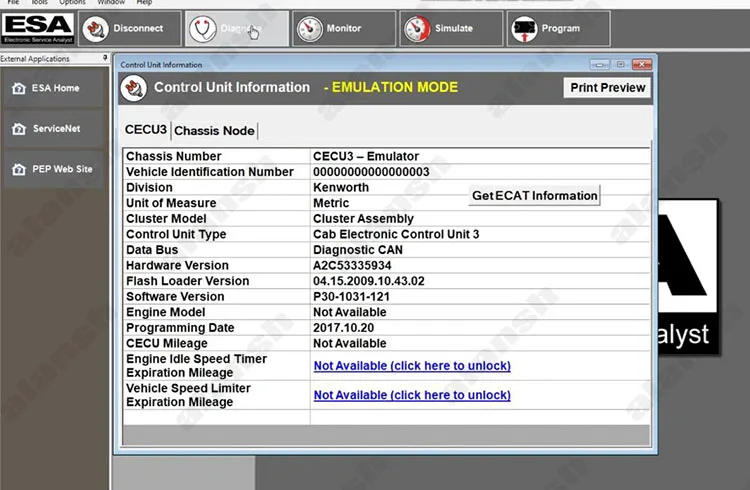Select Software Version value P30-1031-121
This screenshot has height=490, width=750.
click(x=351, y=296)
